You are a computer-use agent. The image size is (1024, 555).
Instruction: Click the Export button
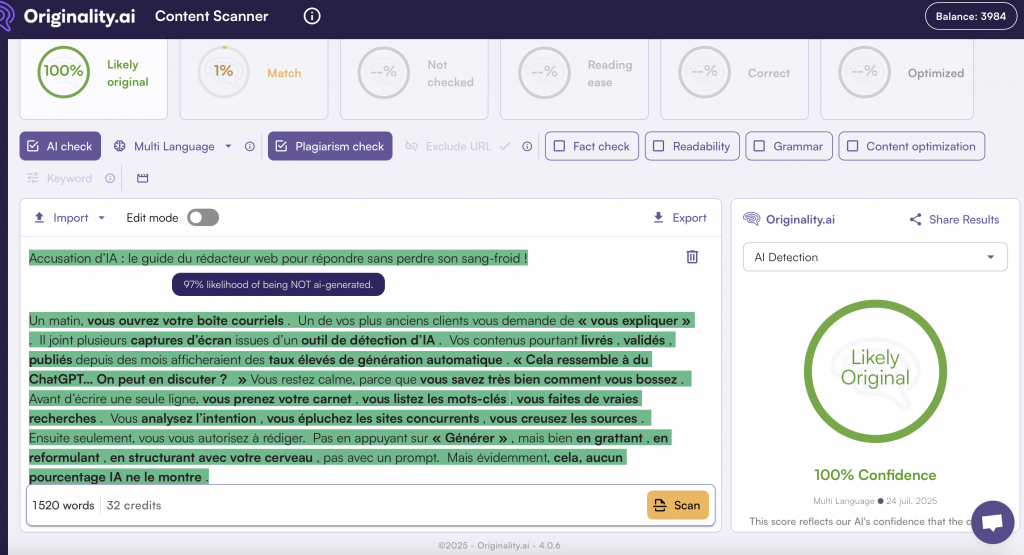(680, 217)
